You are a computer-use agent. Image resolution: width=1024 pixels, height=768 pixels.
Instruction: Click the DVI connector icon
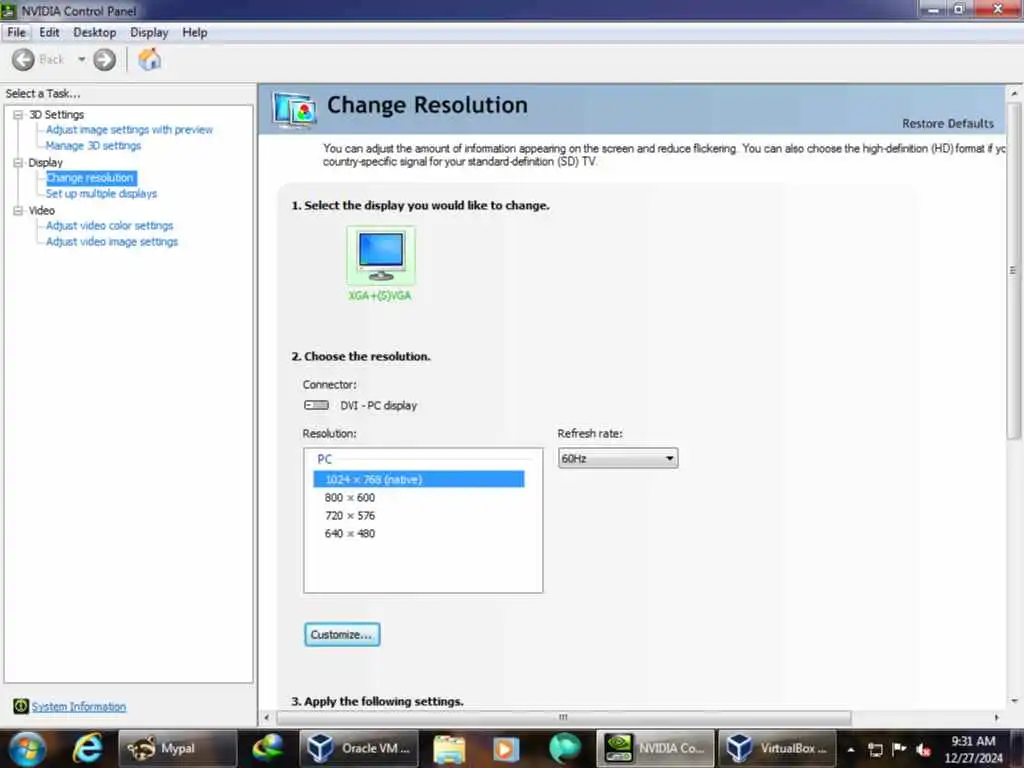click(x=316, y=405)
